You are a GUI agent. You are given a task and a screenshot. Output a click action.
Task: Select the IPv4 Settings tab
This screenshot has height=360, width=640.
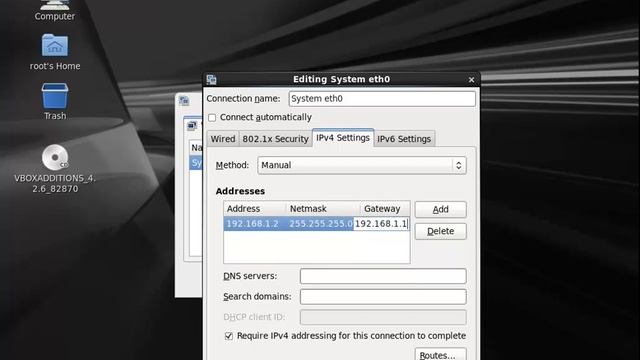click(x=343, y=138)
